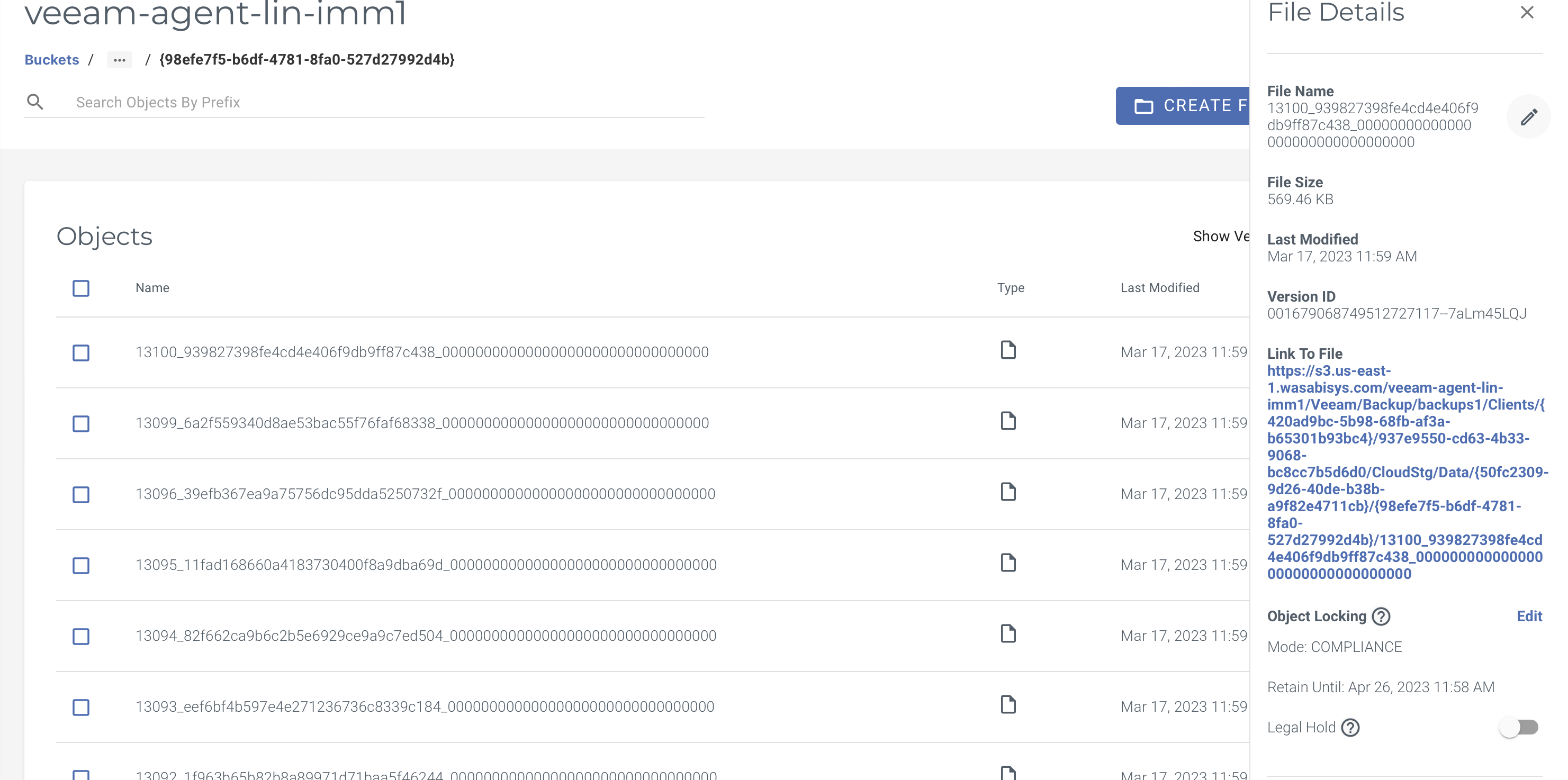Go to Buckets breadcrumb link

click(x=52, y=60)
